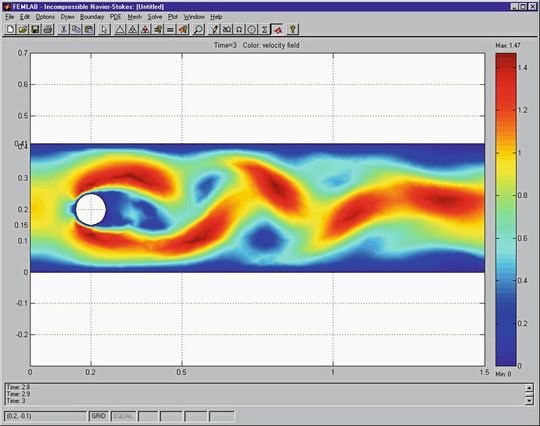Click the white cylinder in the flow plot
Screen dimensions: 540x426
pos(91,209)
